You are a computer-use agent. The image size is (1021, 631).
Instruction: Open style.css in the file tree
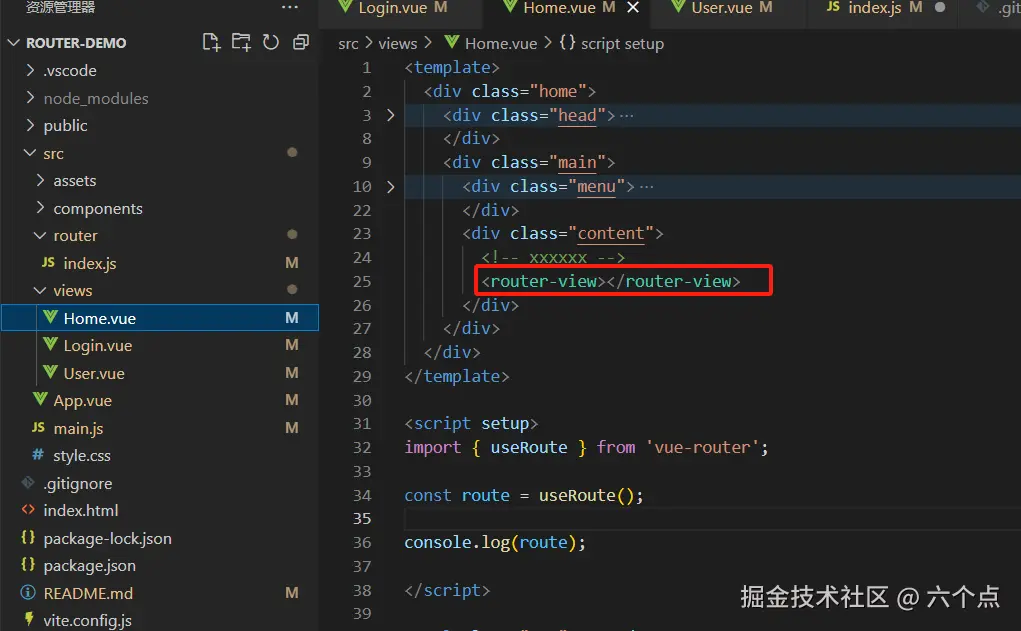[x=160, y=455]
